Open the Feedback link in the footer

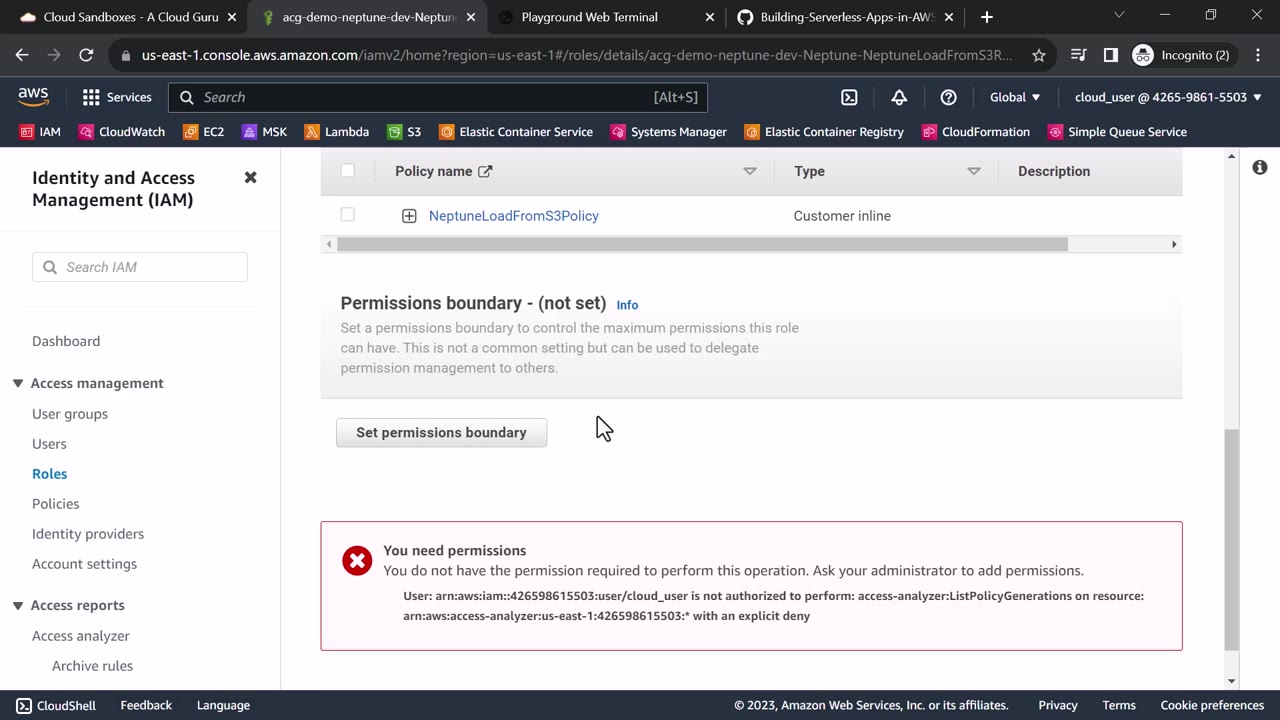(146, 705)
